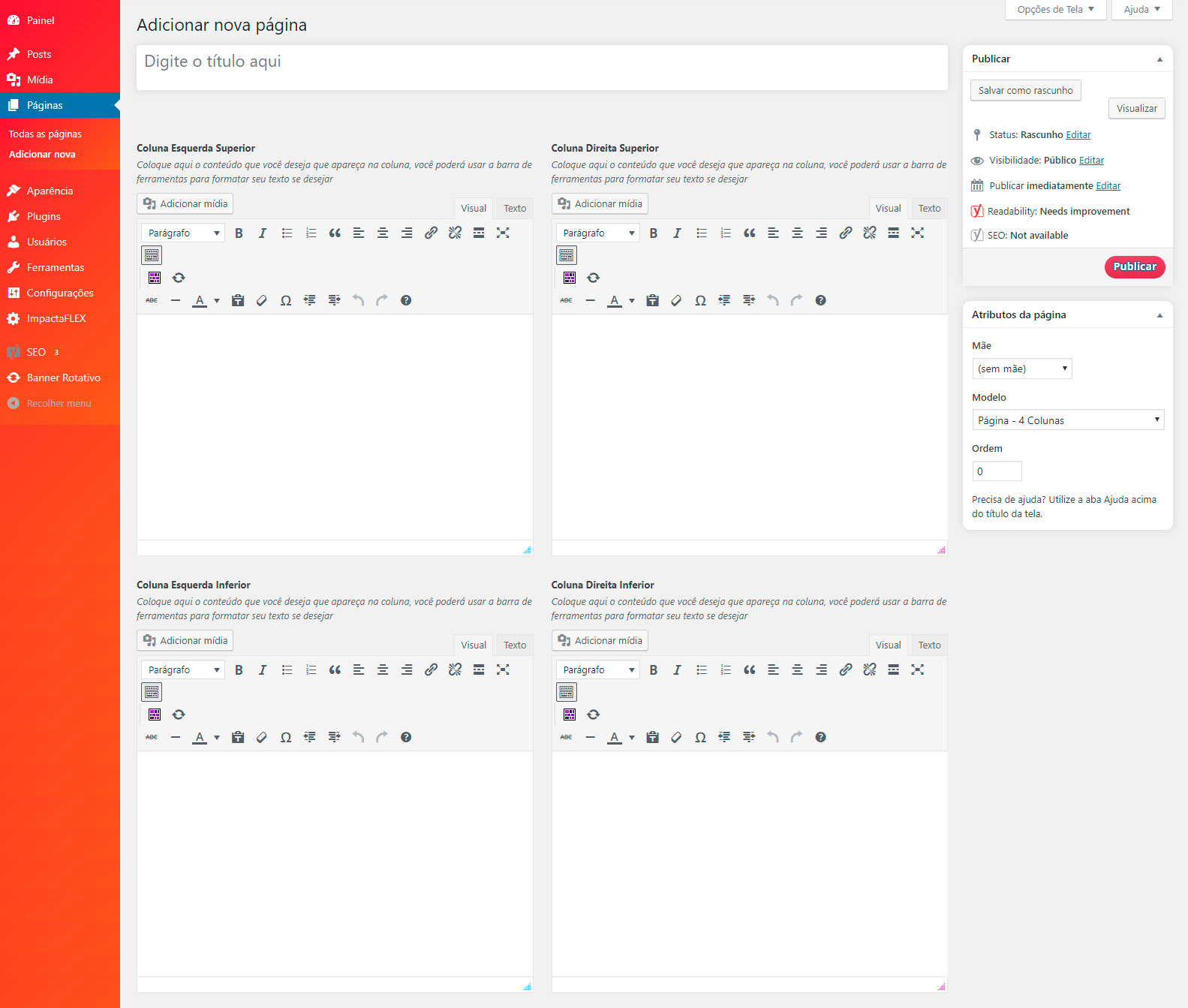Click the Visualizar preview button
Image resolution: width=1188 pixels, height=1008 pixels.
pos(1136,108)
